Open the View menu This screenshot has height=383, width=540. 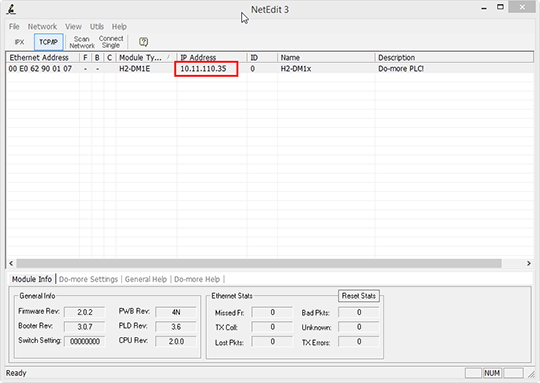[73, 27]
